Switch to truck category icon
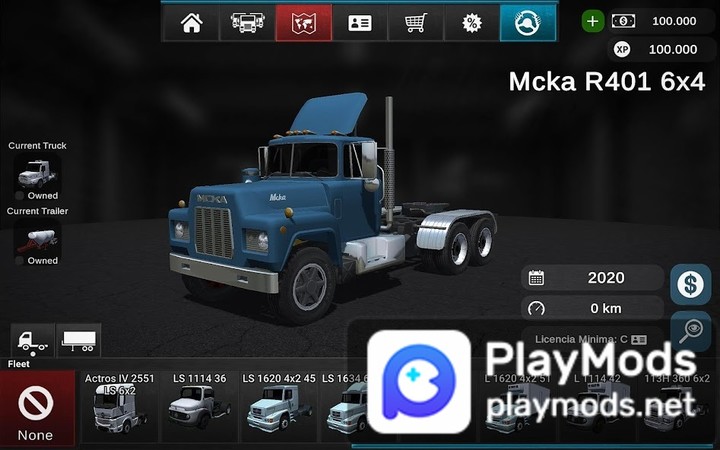The height and width of the screenshot is (450, 720). (x=33, y=341)
